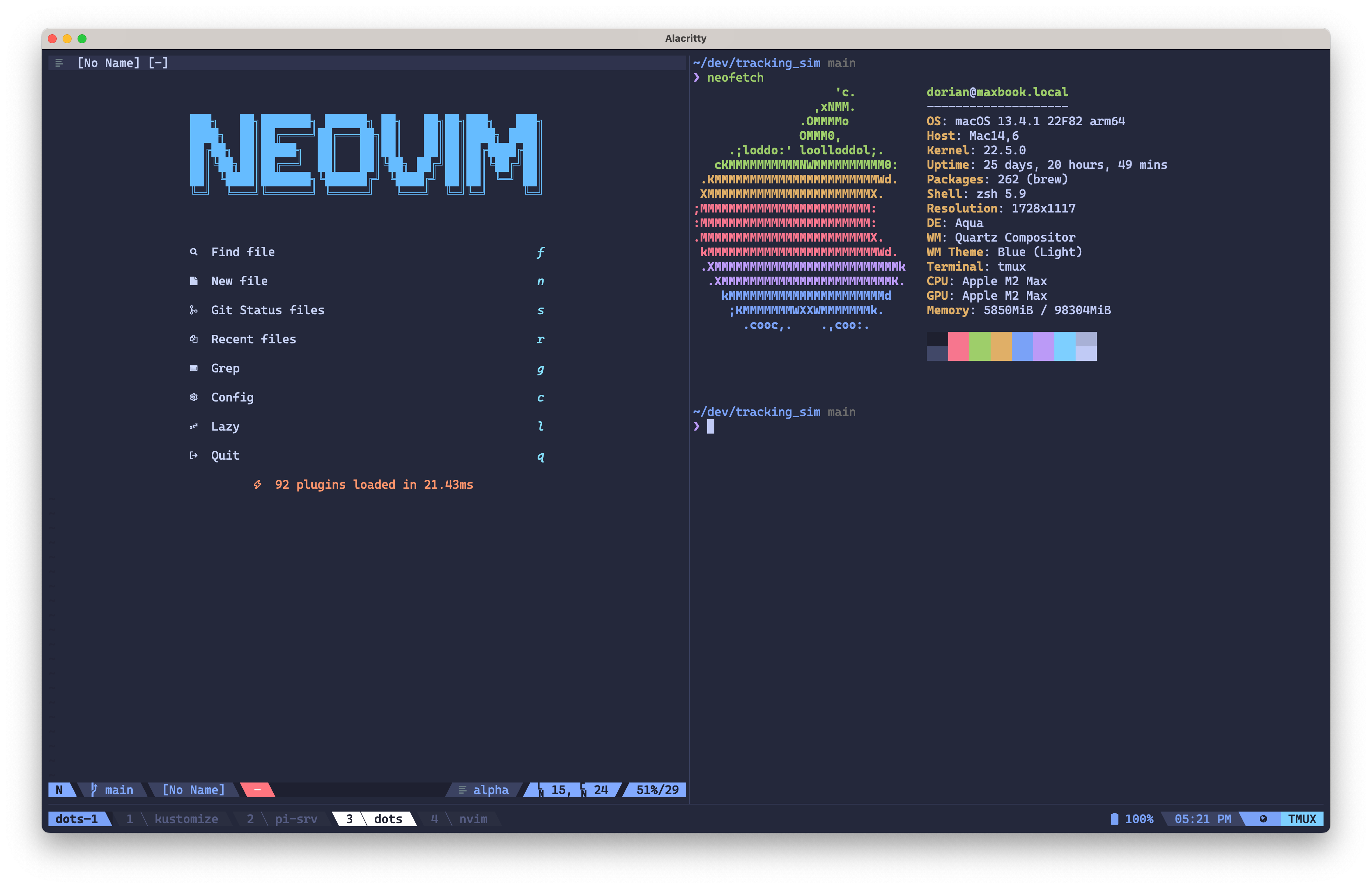Click the lightning bolt plugins icon

click(258, 485)
